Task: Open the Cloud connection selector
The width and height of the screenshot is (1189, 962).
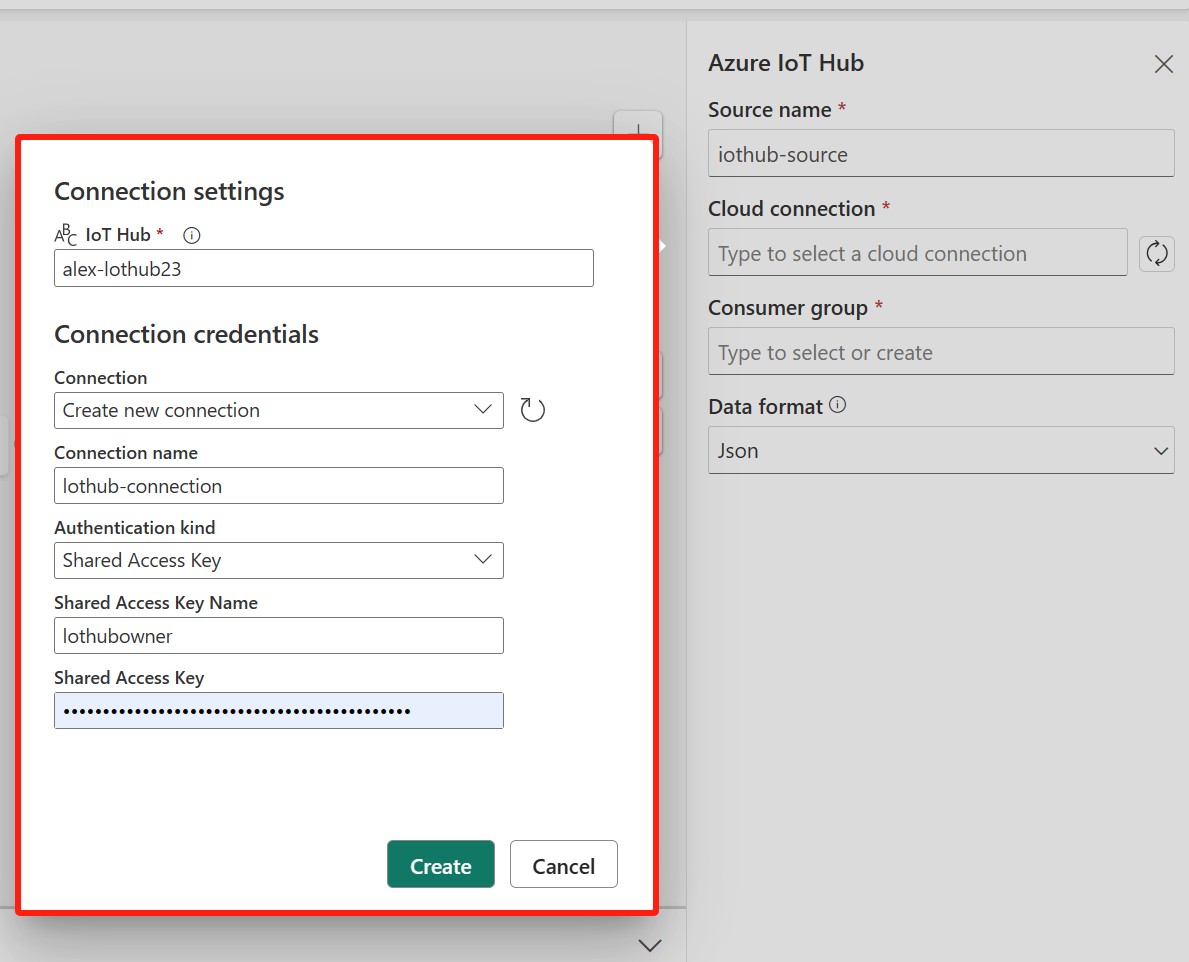Action: (x=917, y=252)
